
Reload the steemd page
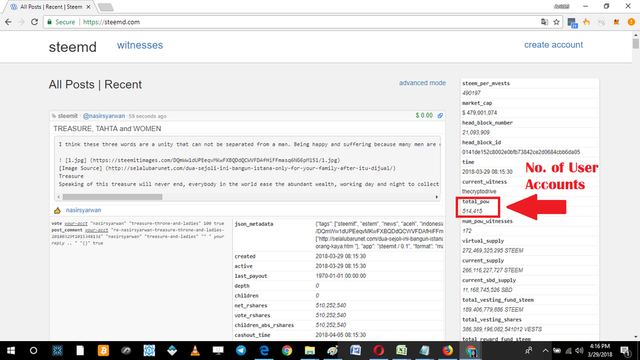click(x=34, y=22)
